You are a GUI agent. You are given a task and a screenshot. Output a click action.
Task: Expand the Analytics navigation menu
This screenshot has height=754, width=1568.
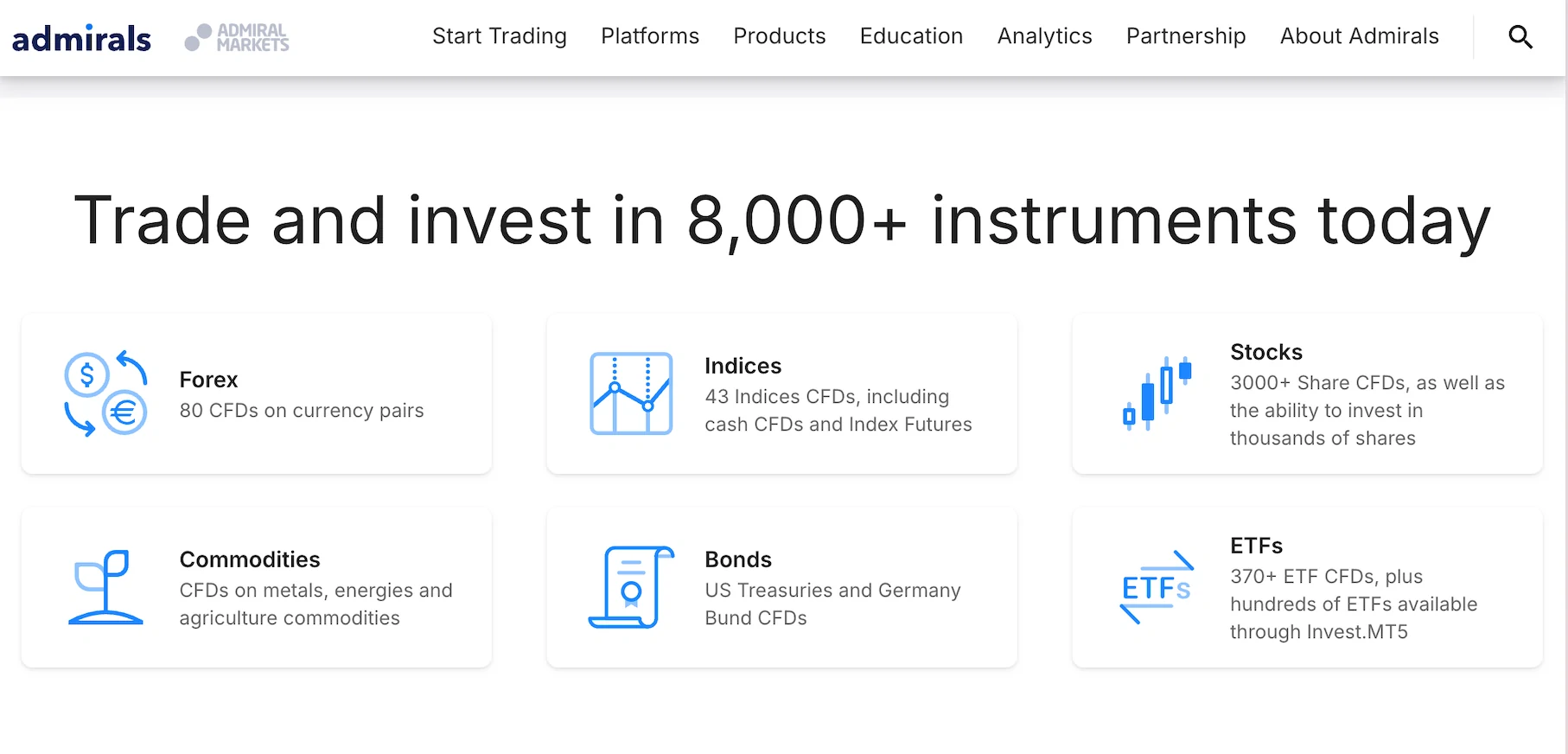coord(1044,36)
